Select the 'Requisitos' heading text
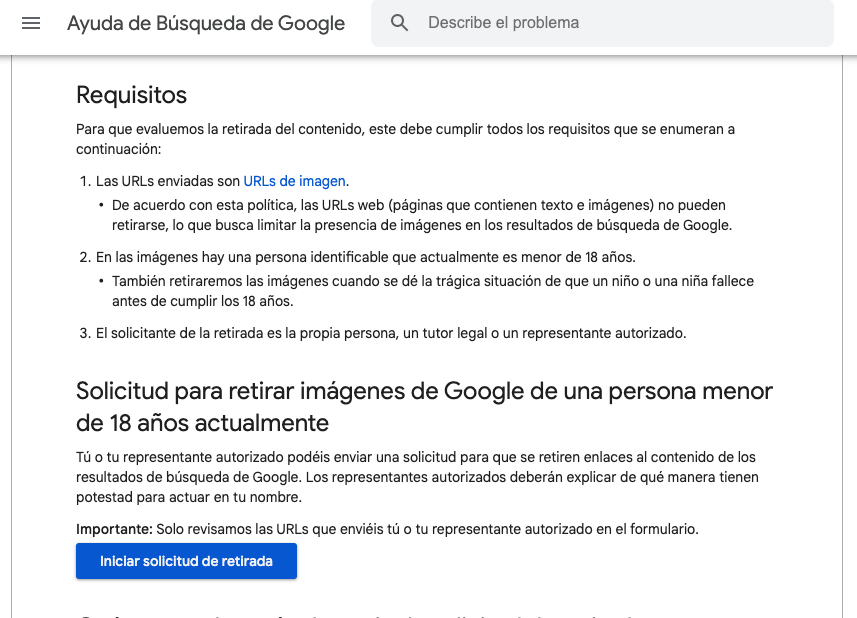 pos(131,95)
